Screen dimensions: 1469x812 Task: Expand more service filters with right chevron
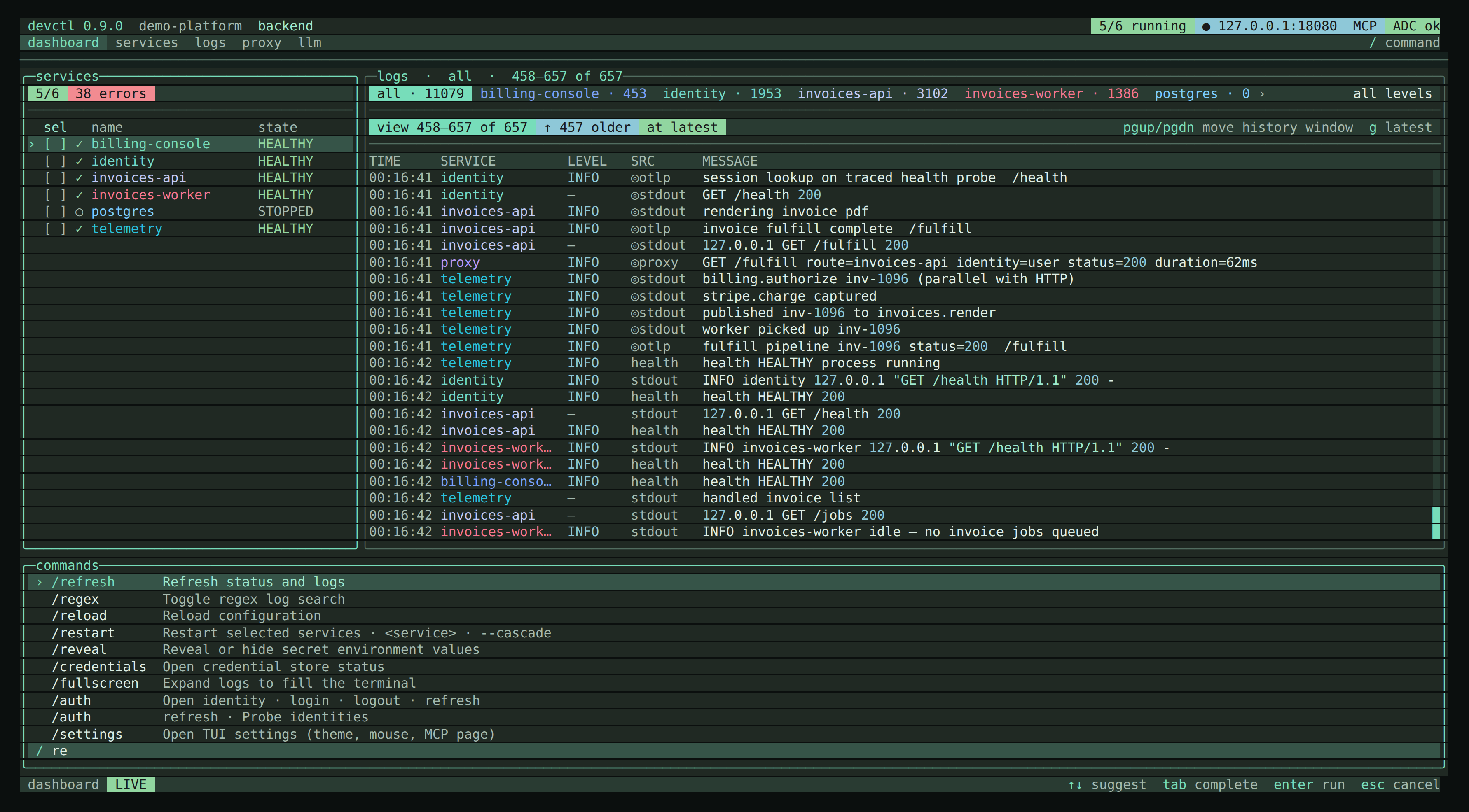coord(1261,93)
